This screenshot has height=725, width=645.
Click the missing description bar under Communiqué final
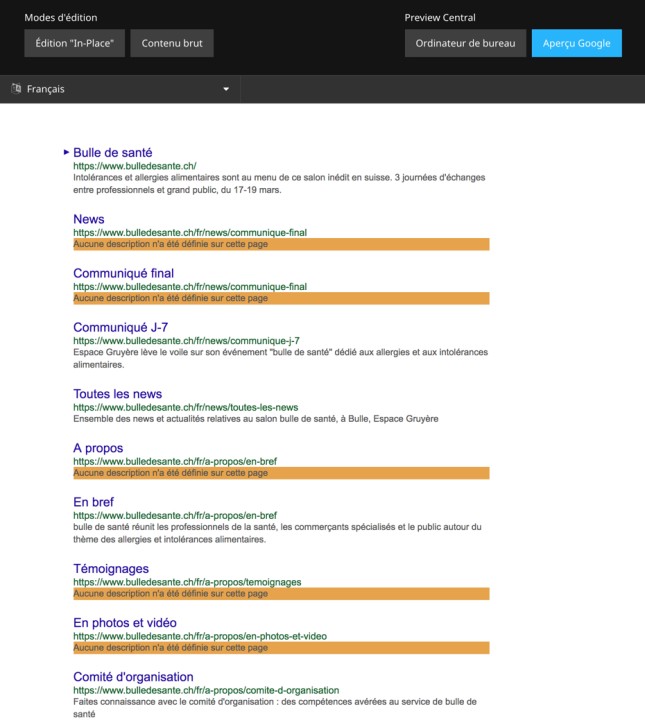(281, 298)
